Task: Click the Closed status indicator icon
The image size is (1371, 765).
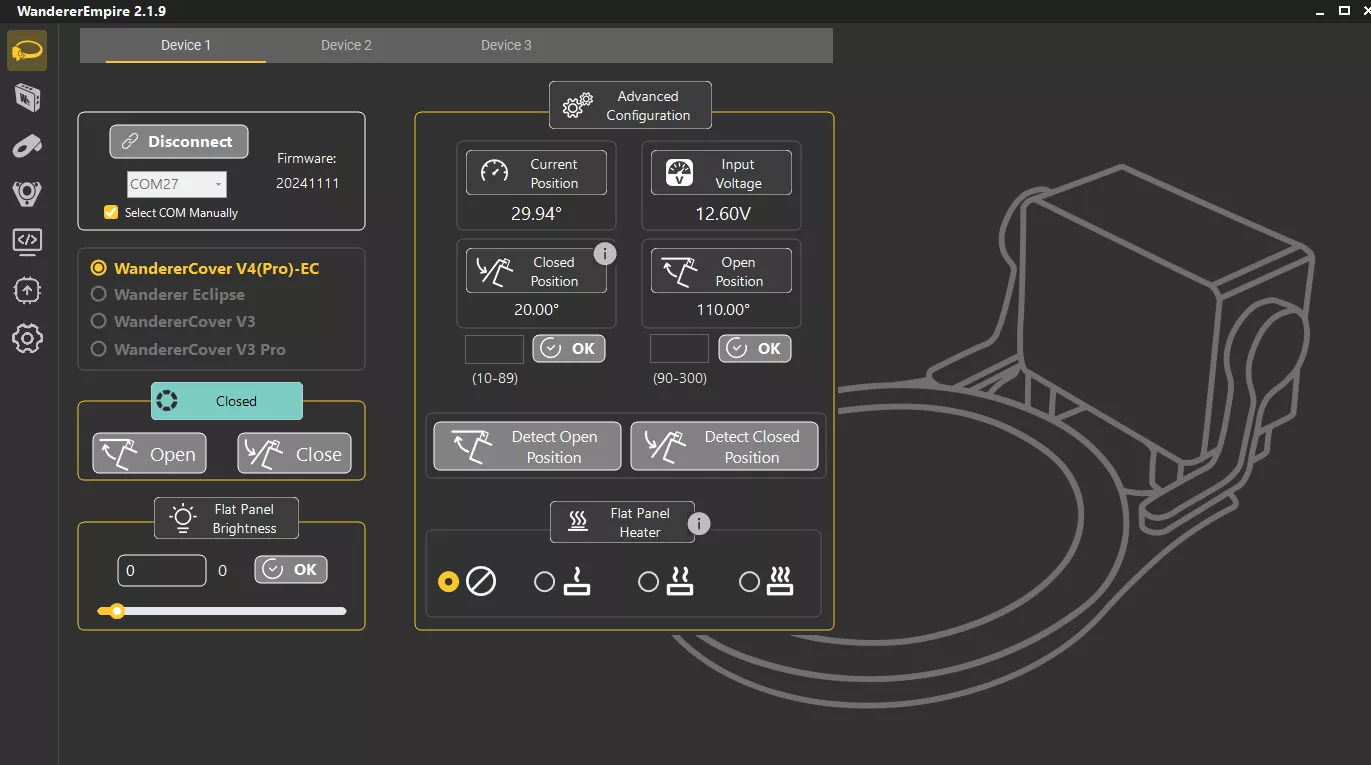Action: click(166, 401)
